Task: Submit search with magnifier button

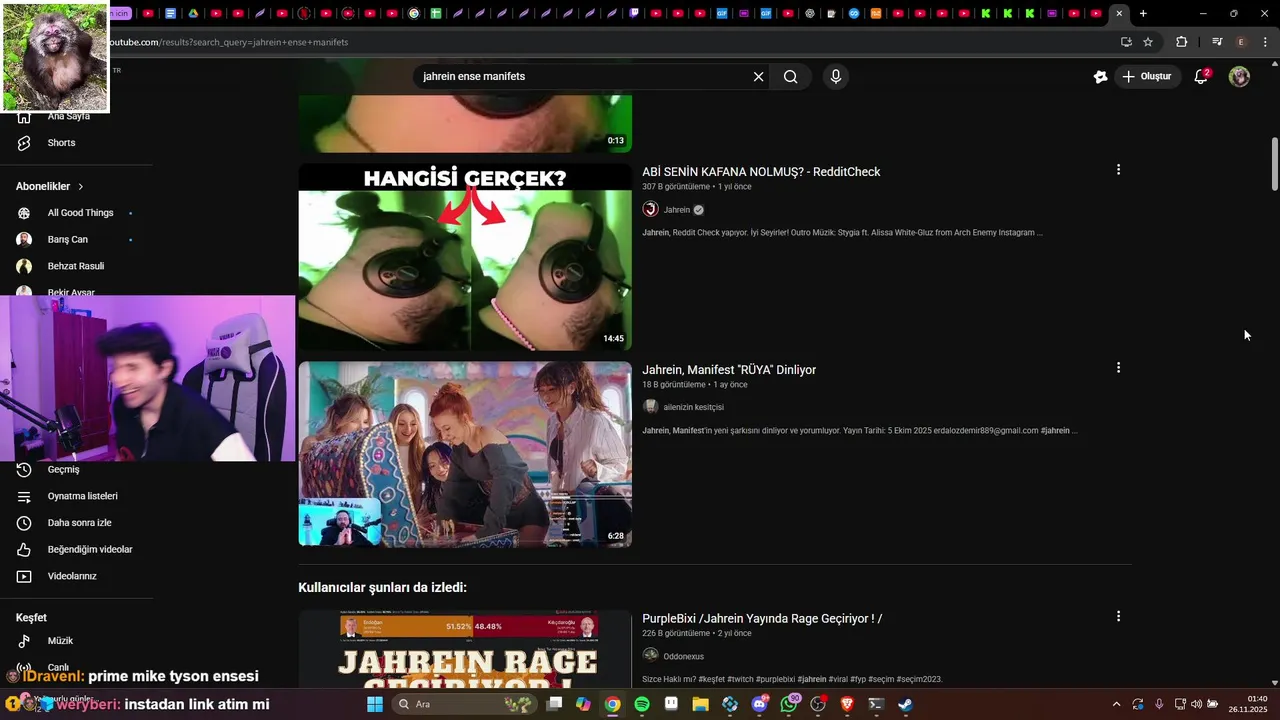Action: 791,77
